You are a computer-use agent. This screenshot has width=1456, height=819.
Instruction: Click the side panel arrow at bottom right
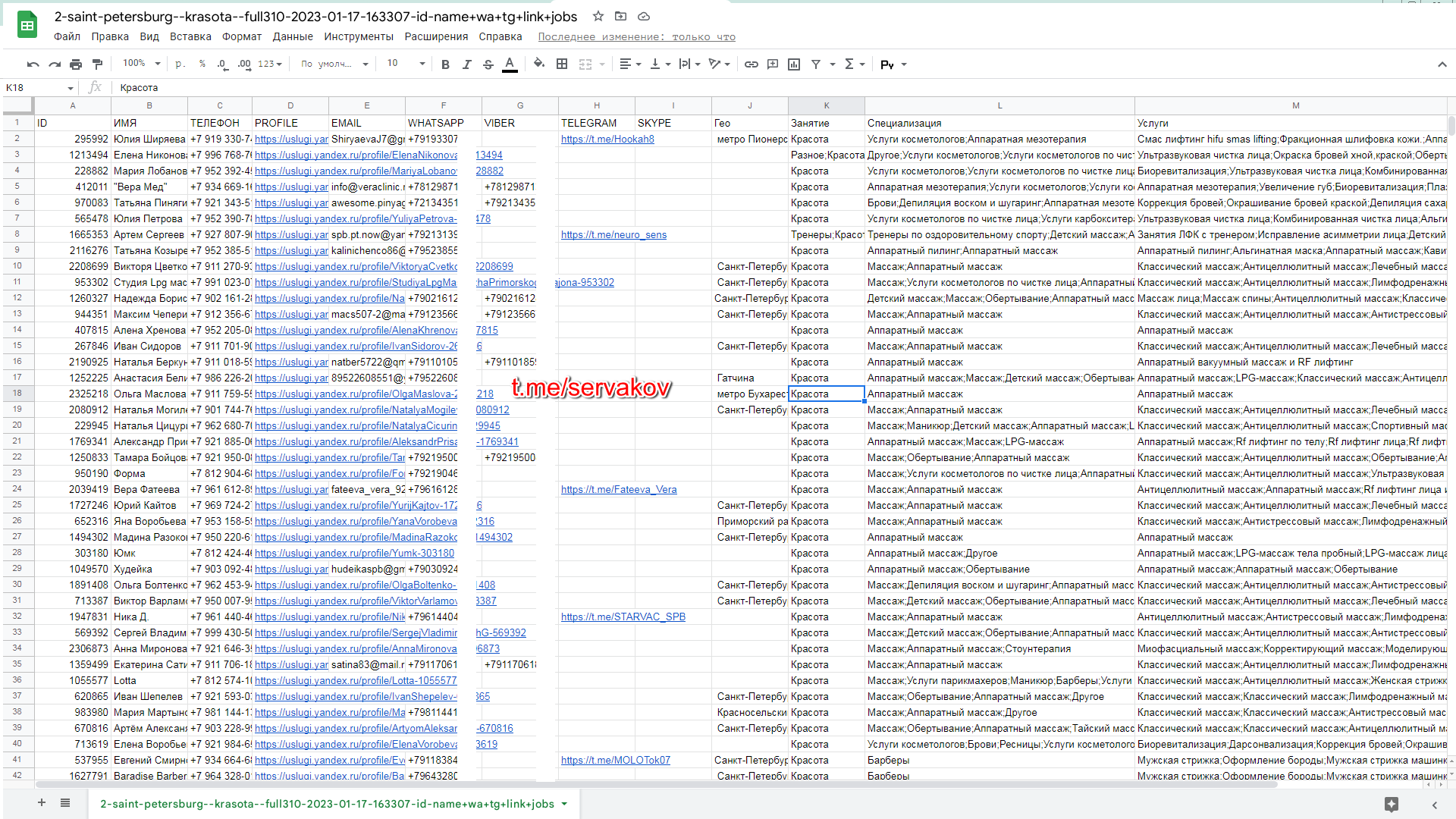[1435, 805]
